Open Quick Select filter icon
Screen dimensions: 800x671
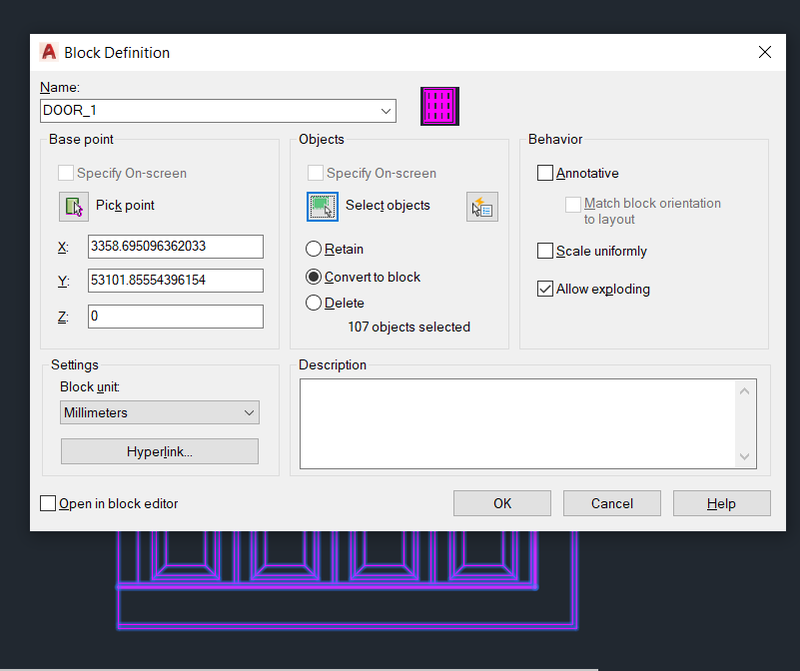point(482,207)
